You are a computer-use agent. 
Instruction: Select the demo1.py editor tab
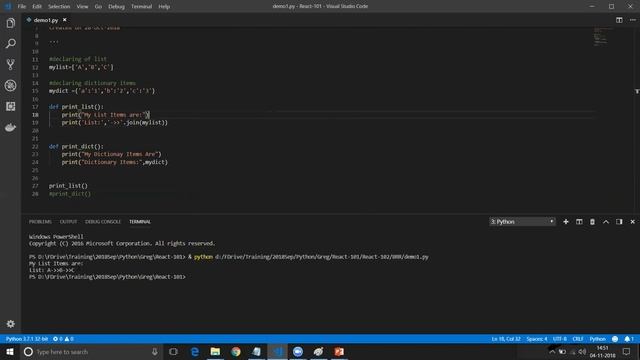click(46, 20)
